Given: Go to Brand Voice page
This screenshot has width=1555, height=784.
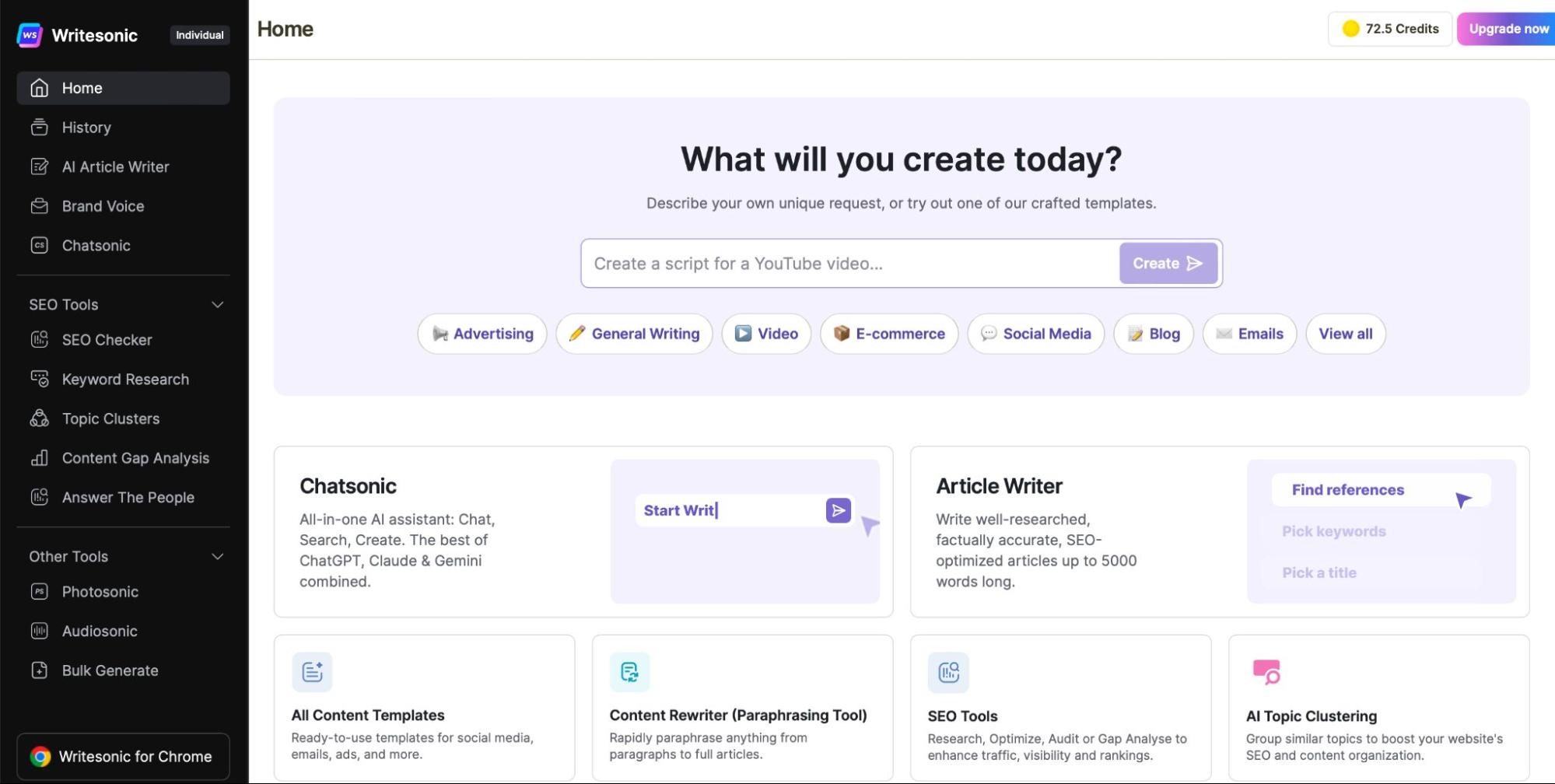Looking at the screenshot, I should point(123,206).
